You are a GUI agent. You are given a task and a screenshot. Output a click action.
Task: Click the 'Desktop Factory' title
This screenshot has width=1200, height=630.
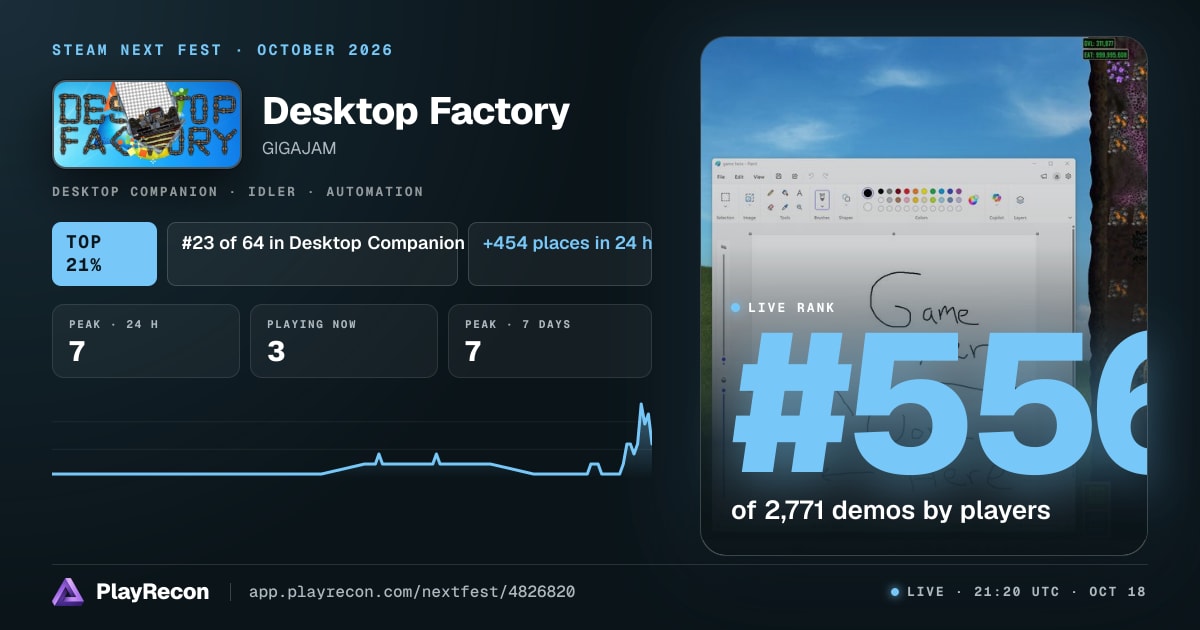coord(416,111)
